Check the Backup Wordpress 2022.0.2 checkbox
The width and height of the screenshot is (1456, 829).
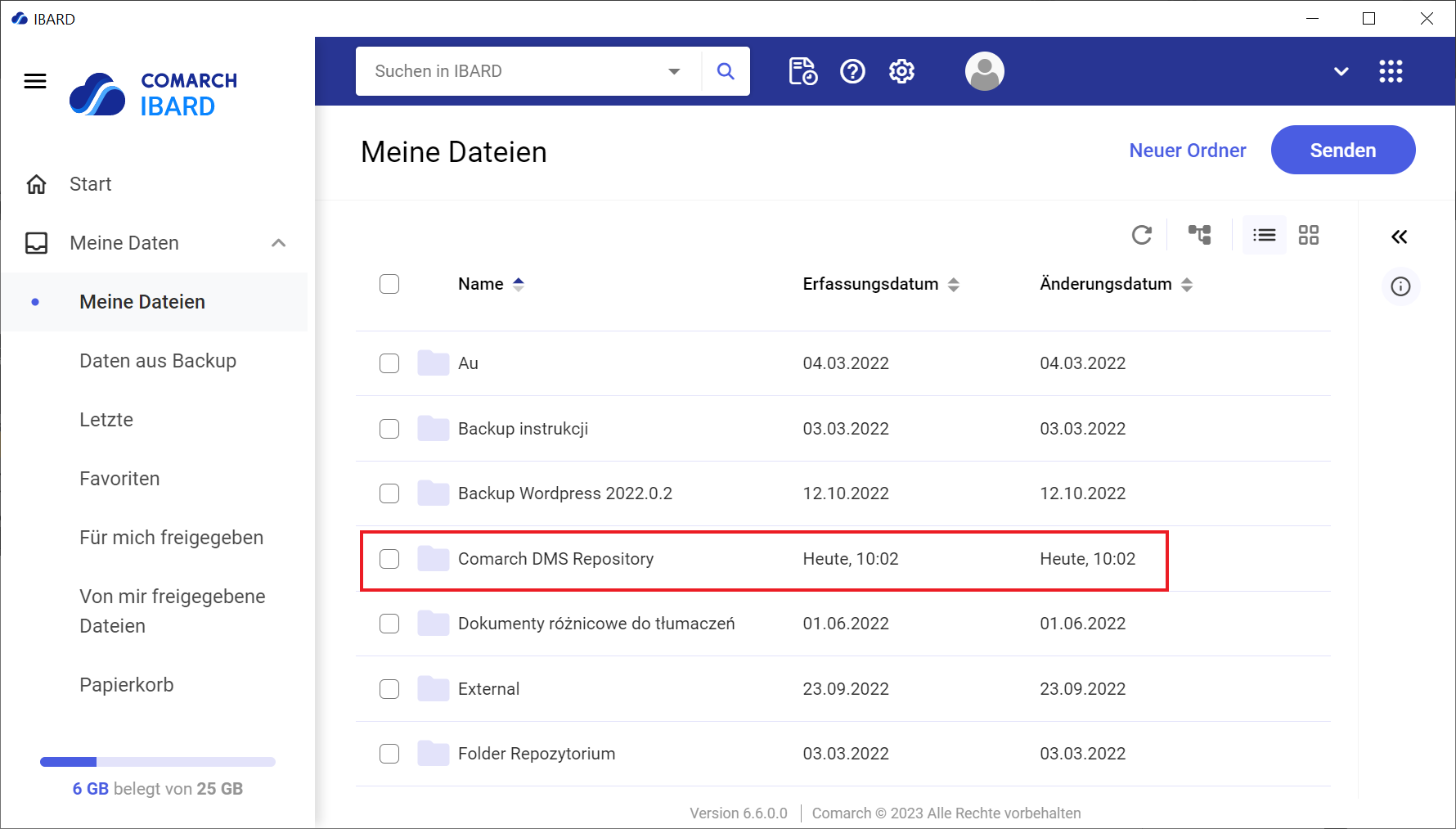(x=389, y=493)
